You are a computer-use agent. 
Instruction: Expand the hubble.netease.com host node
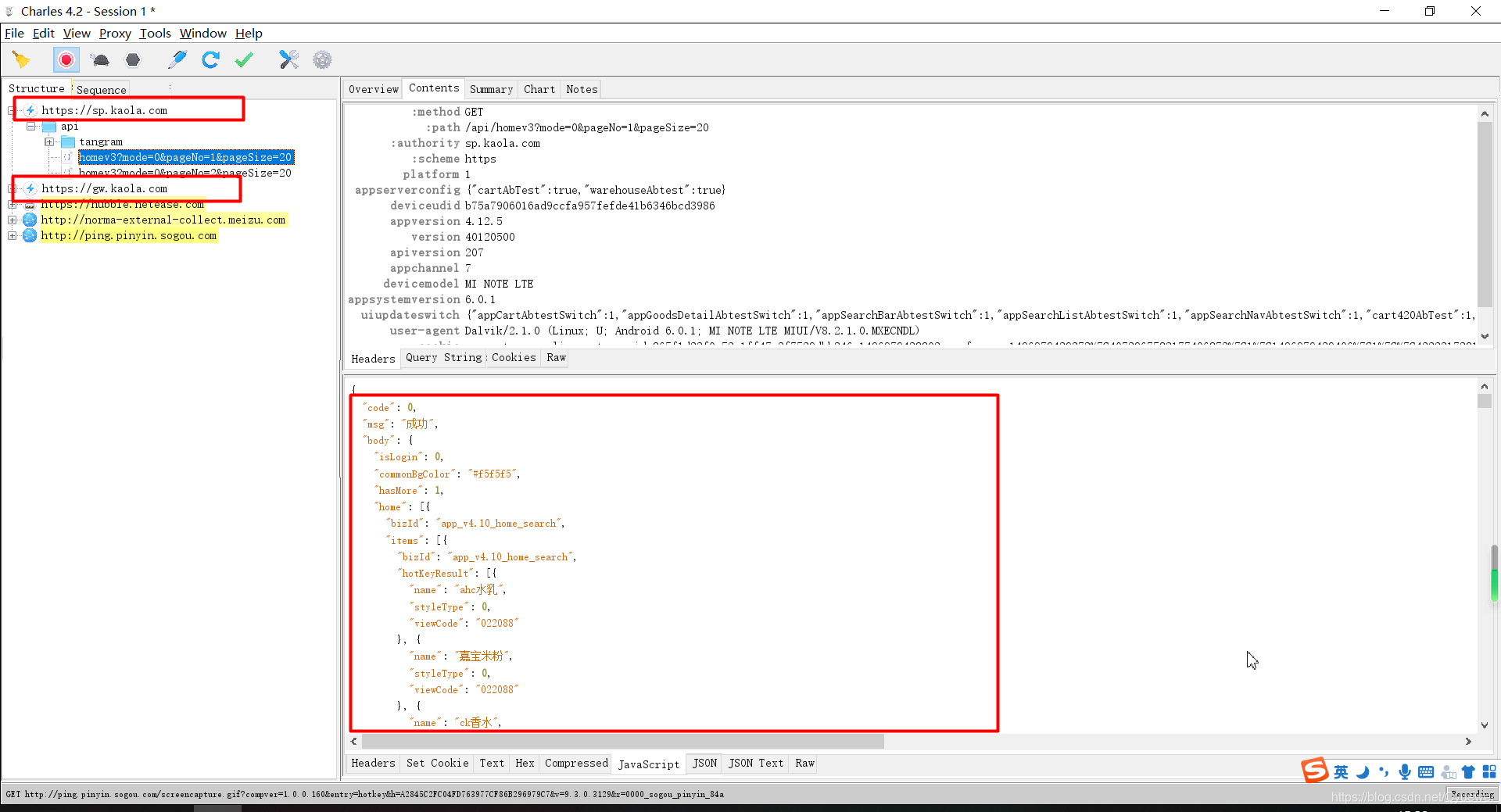point(12,205)
